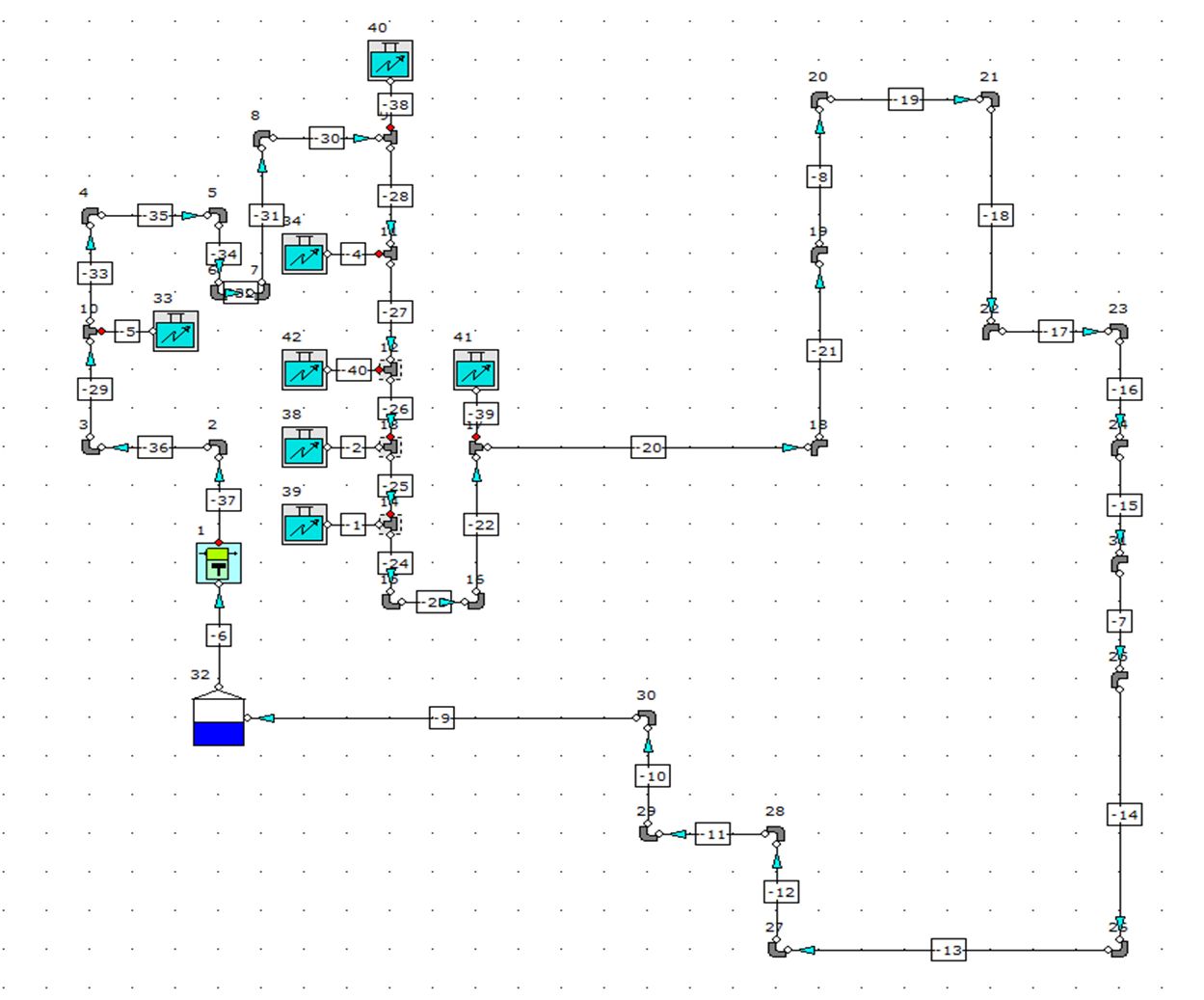Image resolution: width=1204 pixels, height=1000 pixels.
Task: Click pipe label -27
Action: pos(395,311)
